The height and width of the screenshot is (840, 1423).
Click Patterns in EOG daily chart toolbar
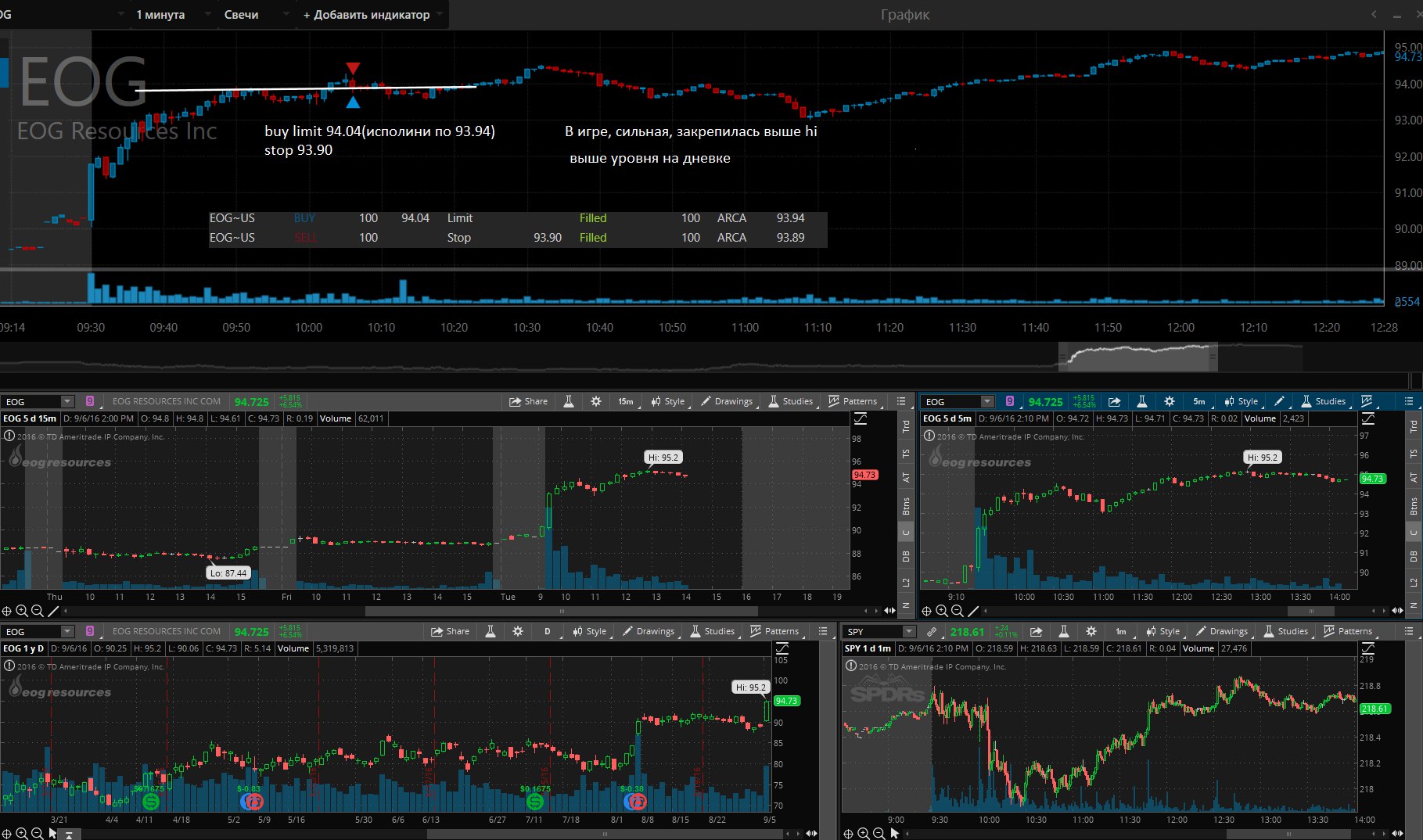[x=774, y=631]
